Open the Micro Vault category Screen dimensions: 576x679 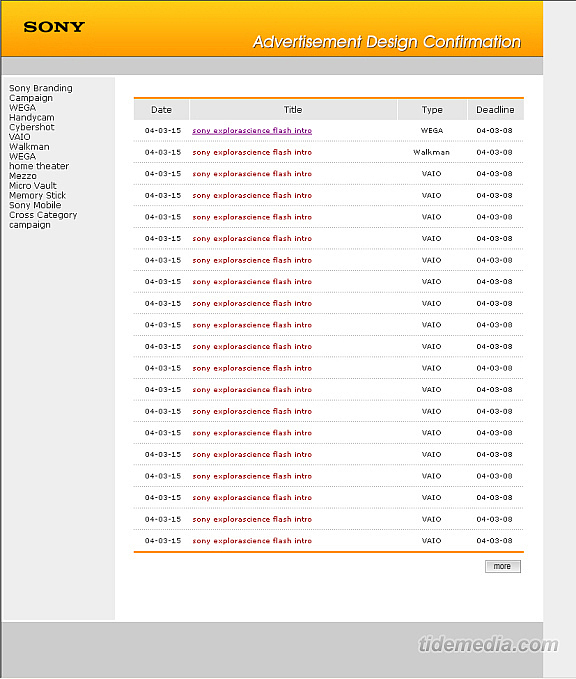[x=33, y=185]
